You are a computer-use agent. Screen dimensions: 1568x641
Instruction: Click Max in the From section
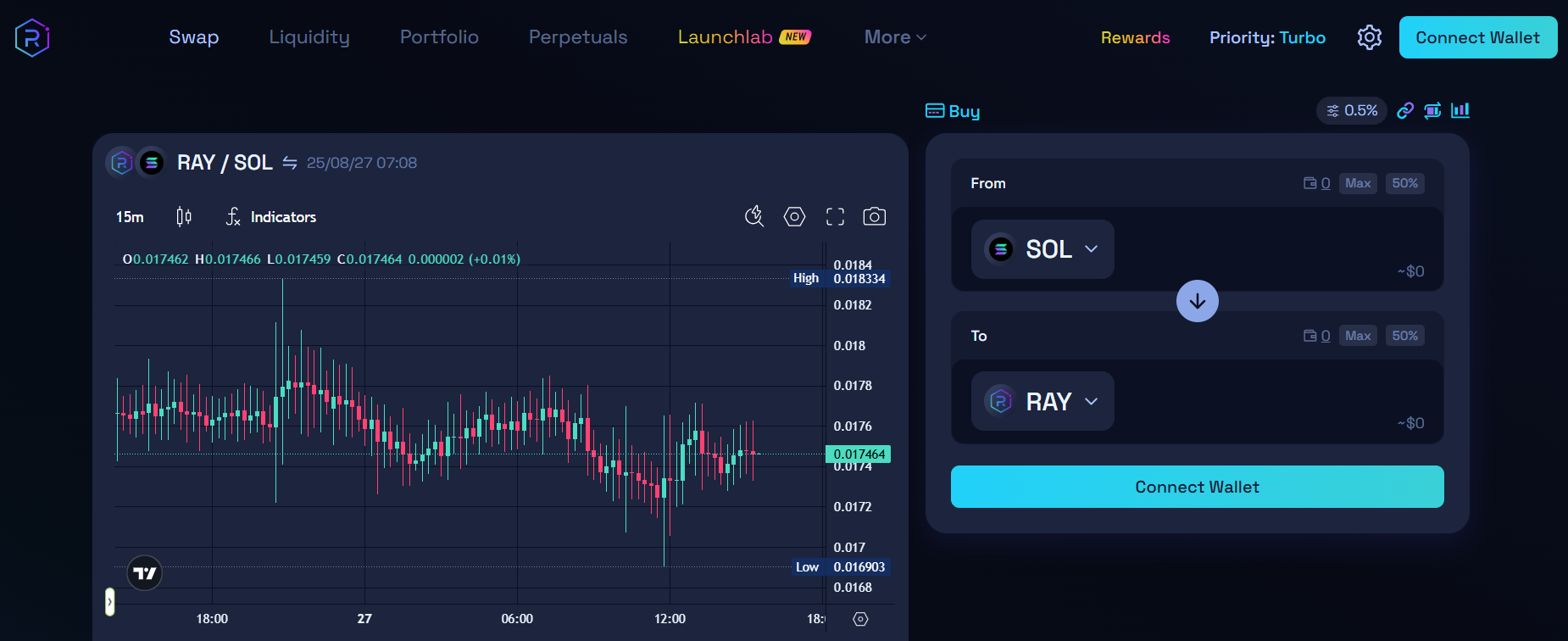click(x=1358, y=183)
